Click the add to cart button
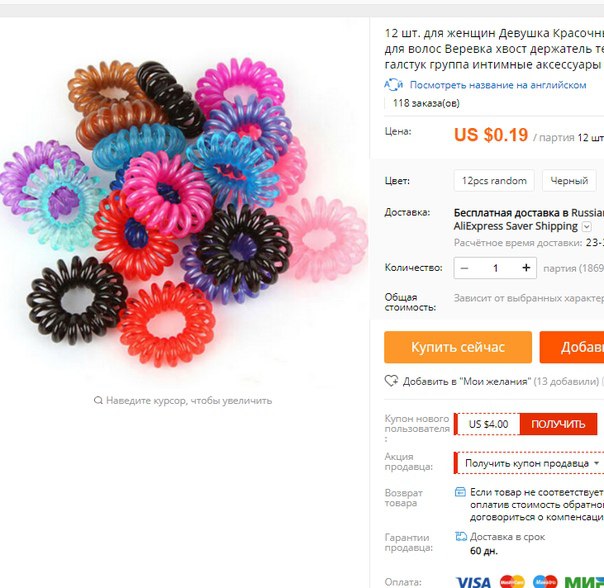 (572, 347)
